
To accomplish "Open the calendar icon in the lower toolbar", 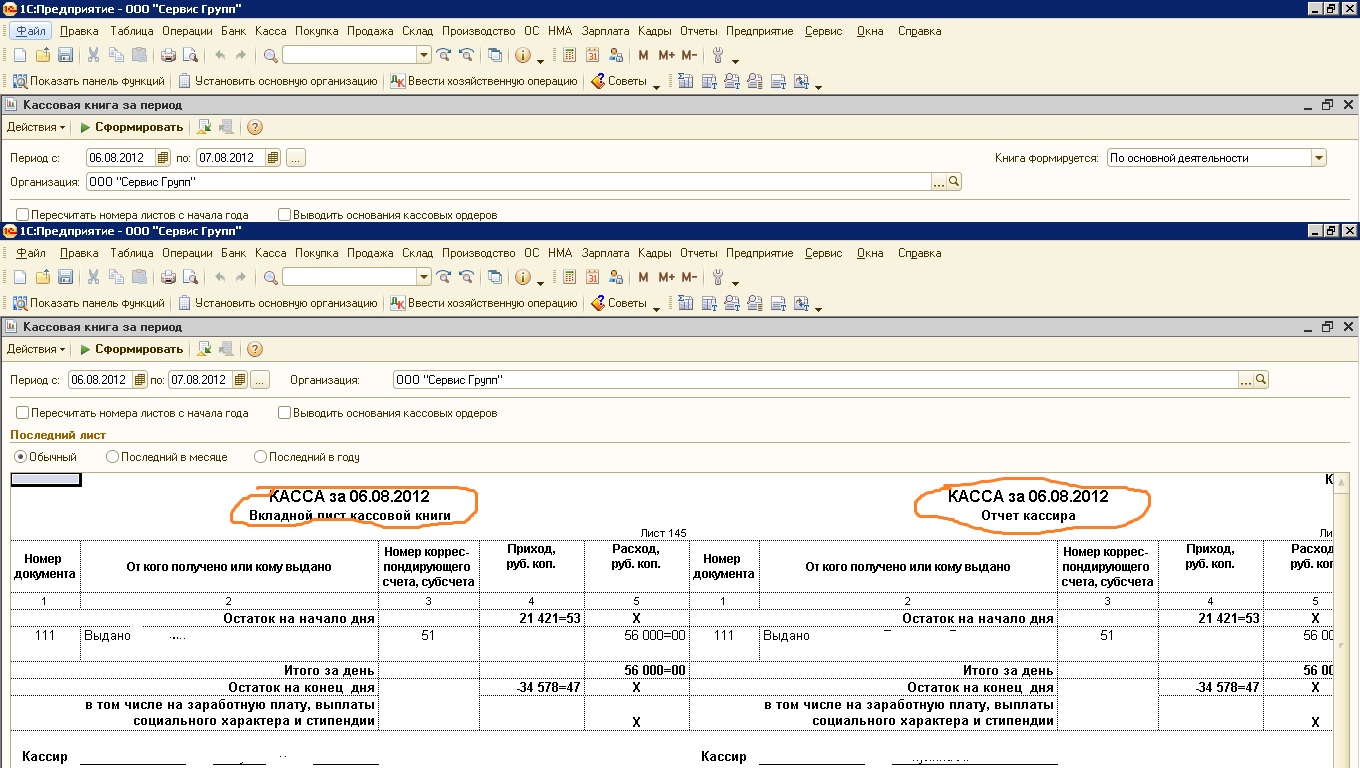I will 592,277.
